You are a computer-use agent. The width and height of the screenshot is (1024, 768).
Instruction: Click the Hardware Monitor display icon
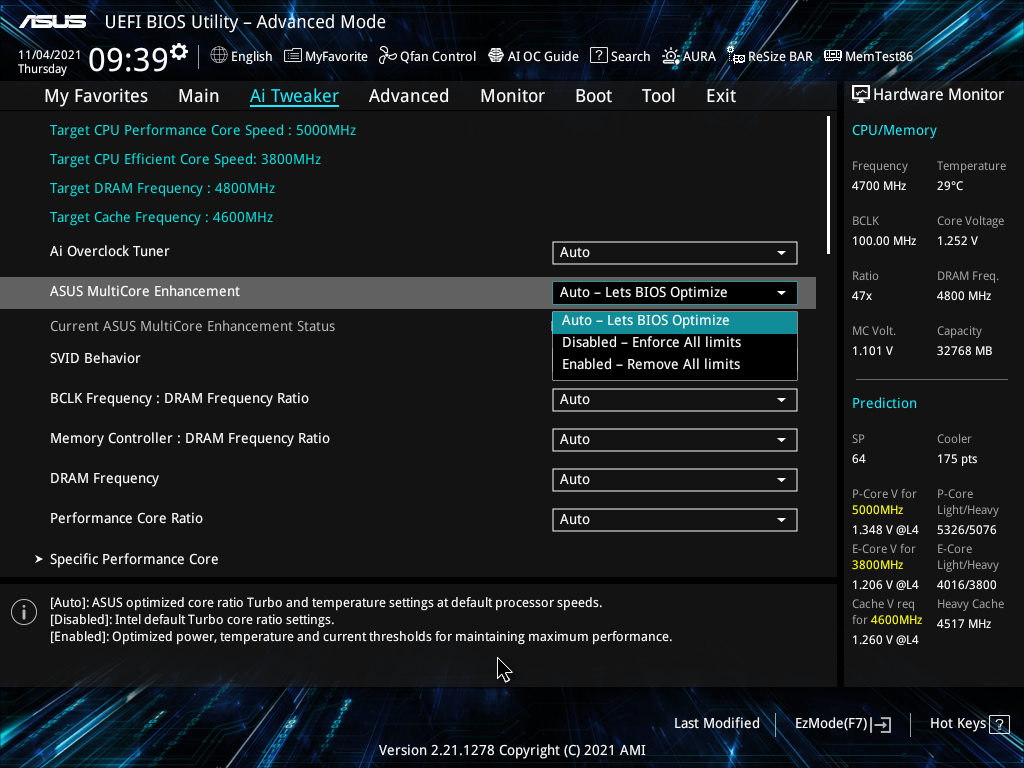861,95
